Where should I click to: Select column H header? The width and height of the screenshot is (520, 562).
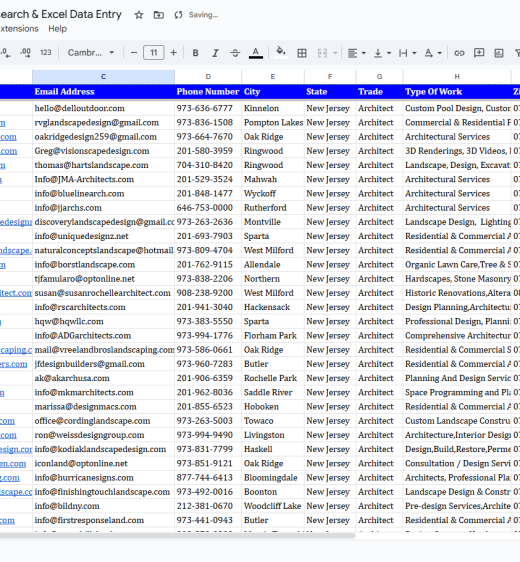(x=457, y=77)
